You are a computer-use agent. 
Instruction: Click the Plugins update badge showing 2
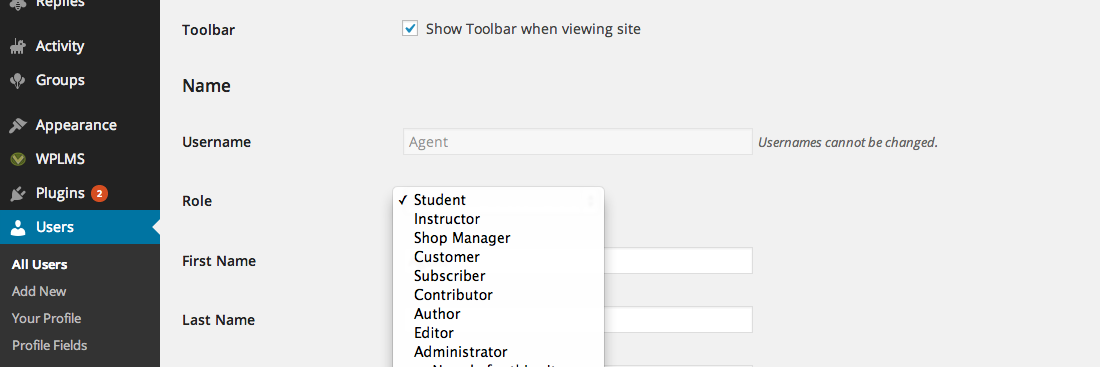click(100, 194)
